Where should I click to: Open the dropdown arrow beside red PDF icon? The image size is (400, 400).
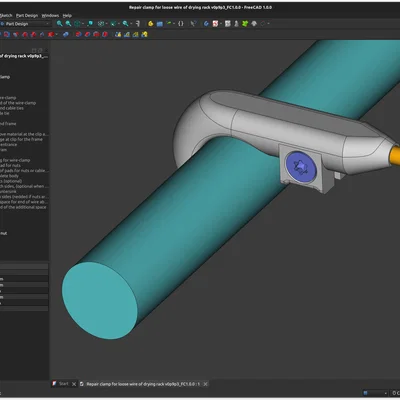(220, 24)
